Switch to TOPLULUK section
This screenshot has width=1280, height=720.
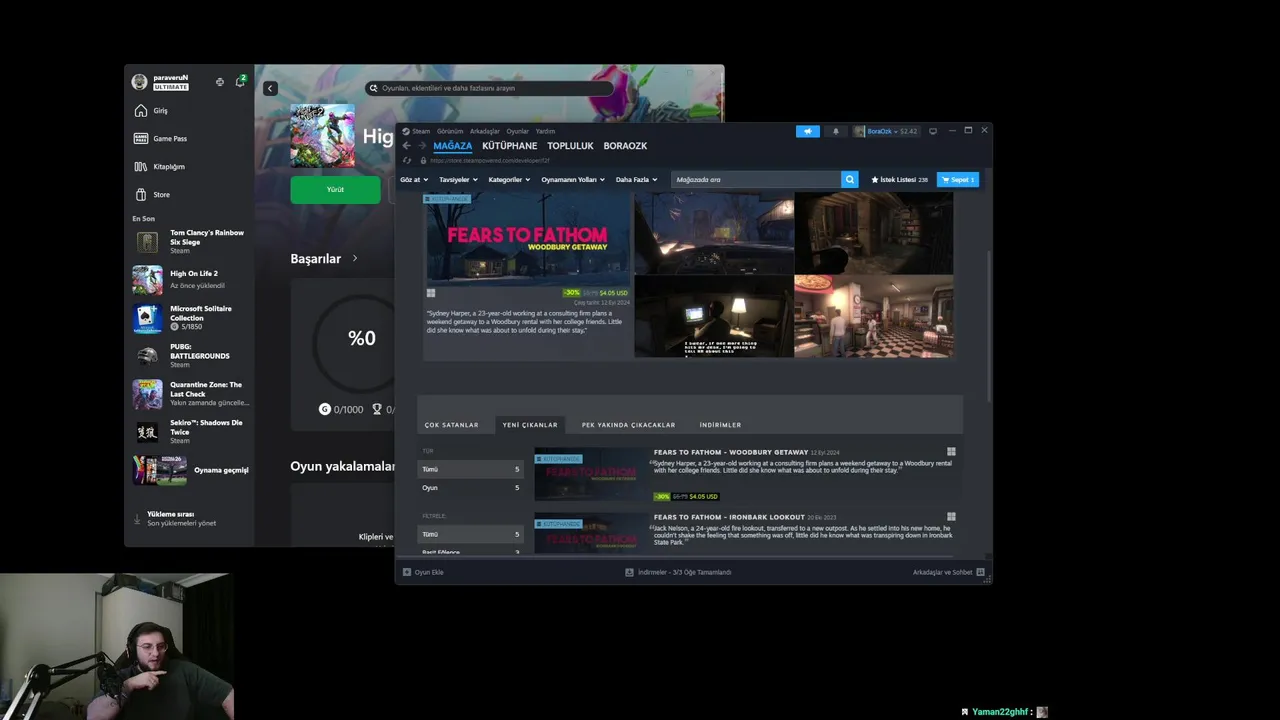570,146
